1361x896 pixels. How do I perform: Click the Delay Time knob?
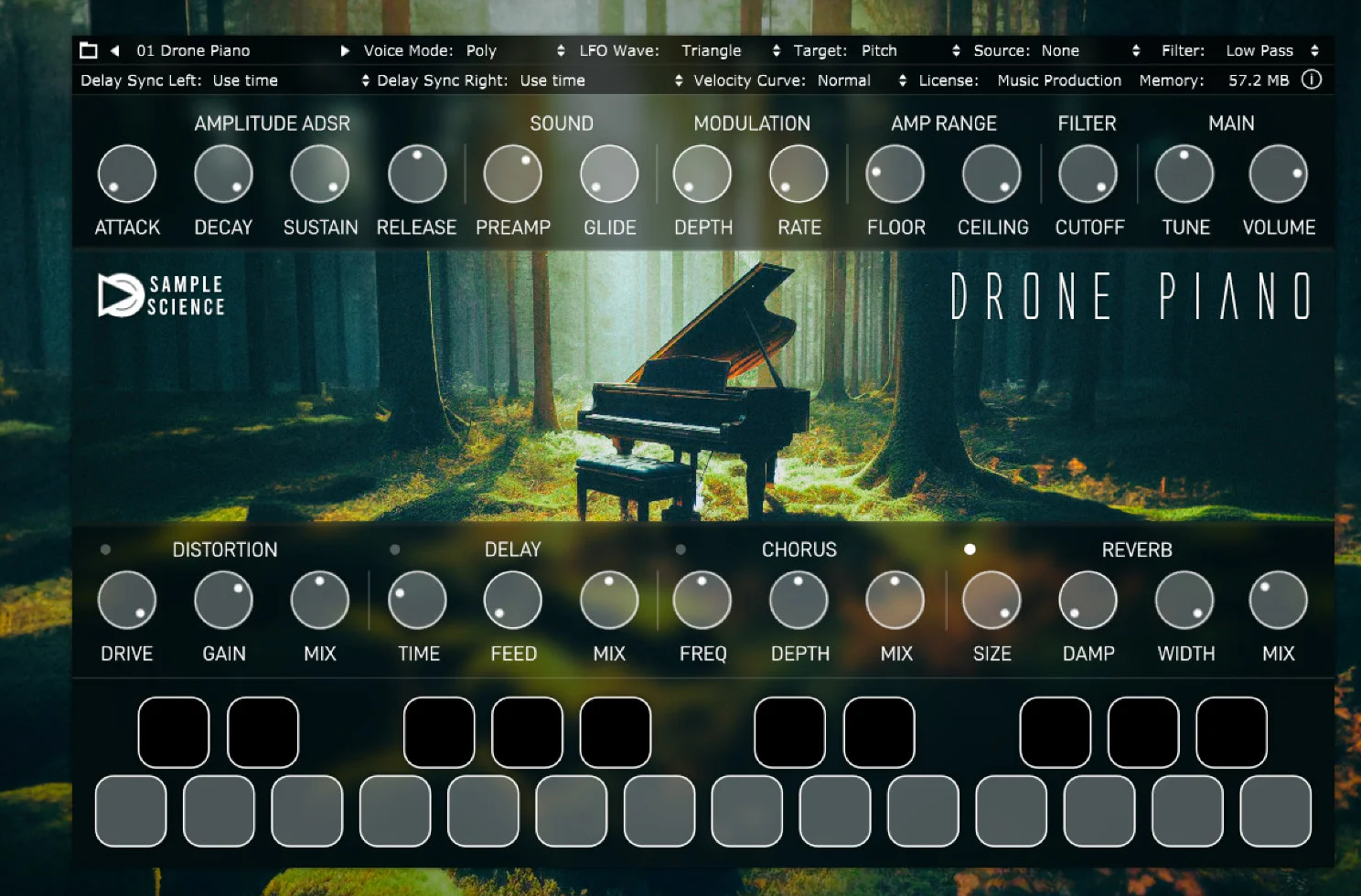(417, 601)
